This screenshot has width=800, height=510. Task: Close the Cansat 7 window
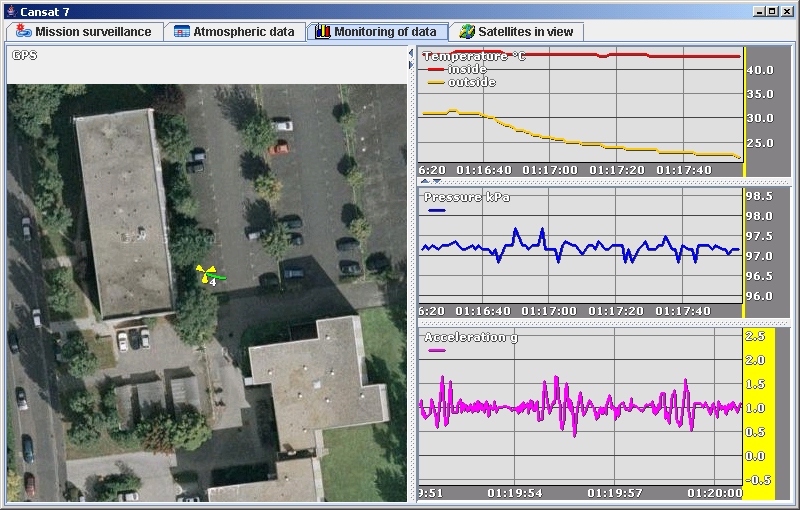pyautogui.click(x=787, y=11)
